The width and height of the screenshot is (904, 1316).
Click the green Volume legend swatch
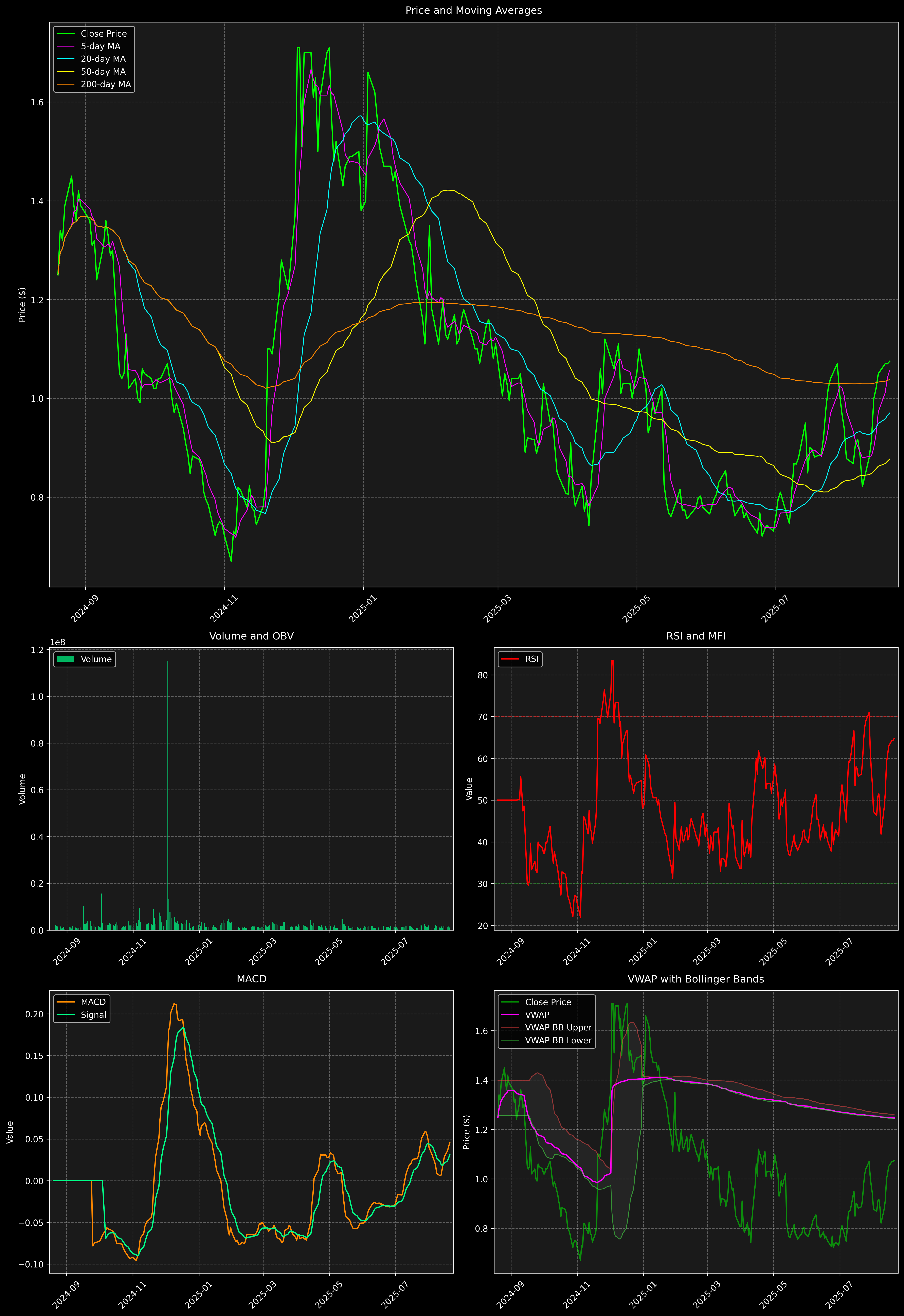(x=66, y=659)
